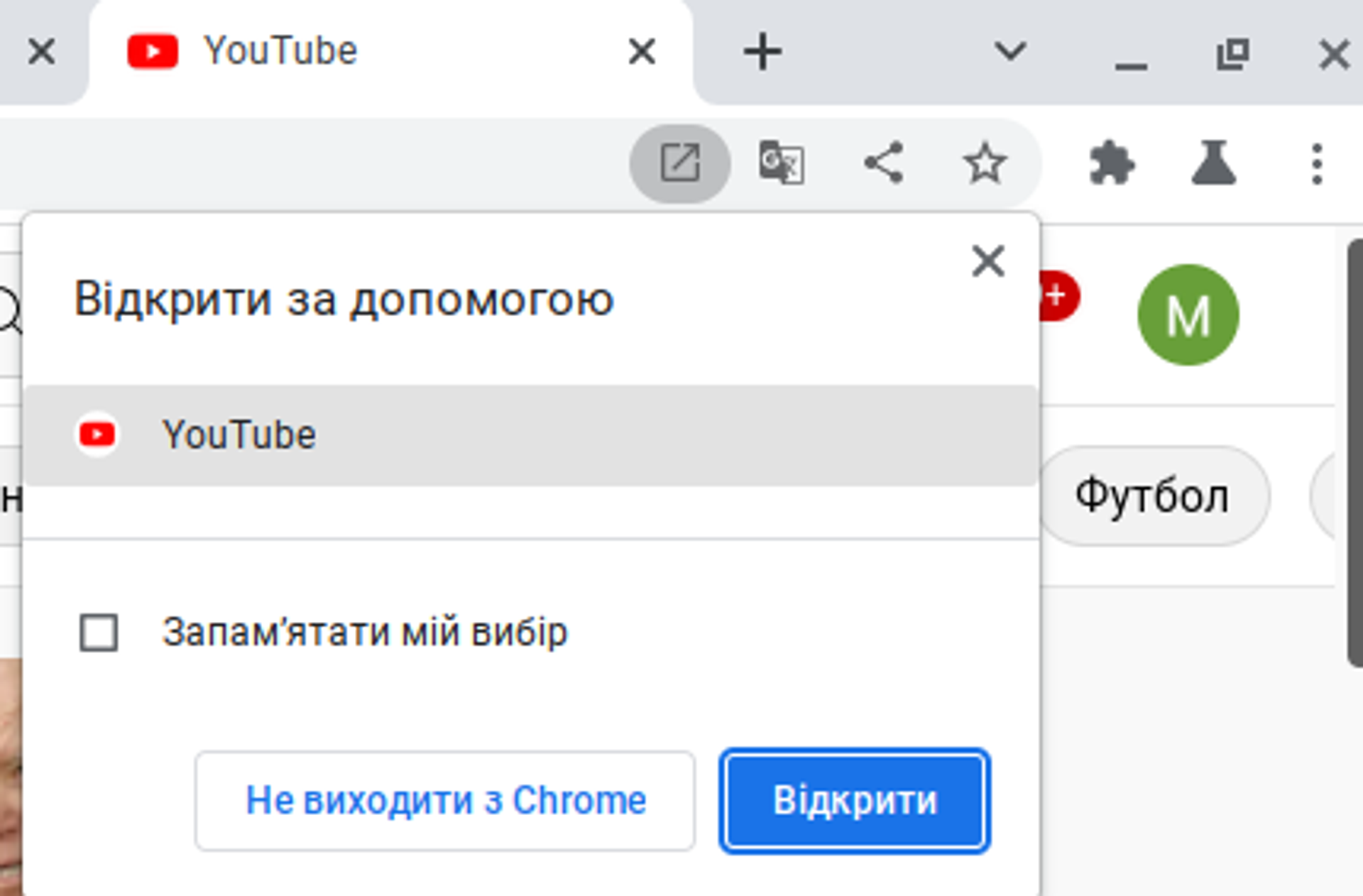
Task: Close the Відкрити за допомогою dialog
Action: (x=988, y=261)
